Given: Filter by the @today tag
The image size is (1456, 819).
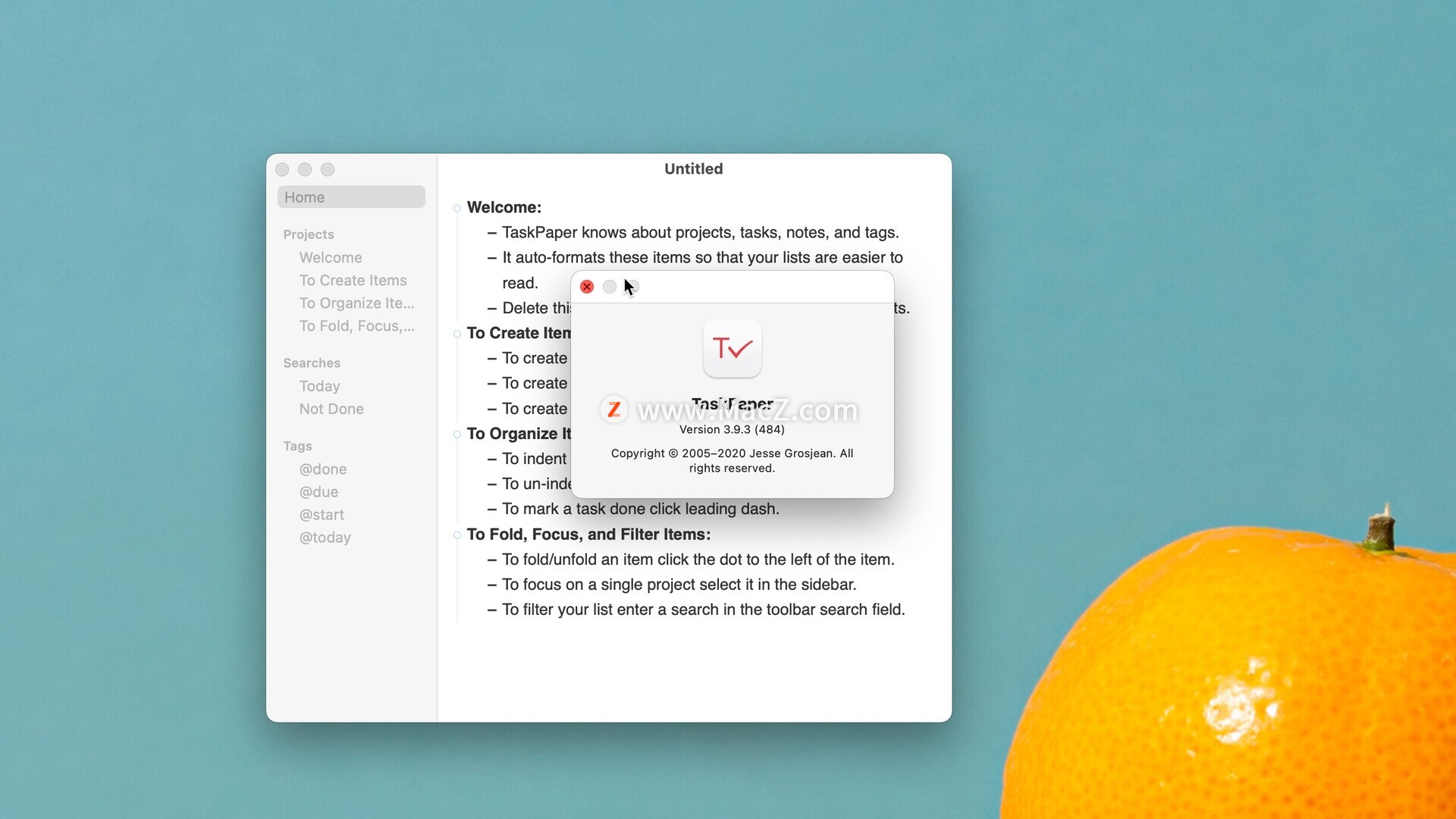Looking at the screenshot, I should point(325,538).
